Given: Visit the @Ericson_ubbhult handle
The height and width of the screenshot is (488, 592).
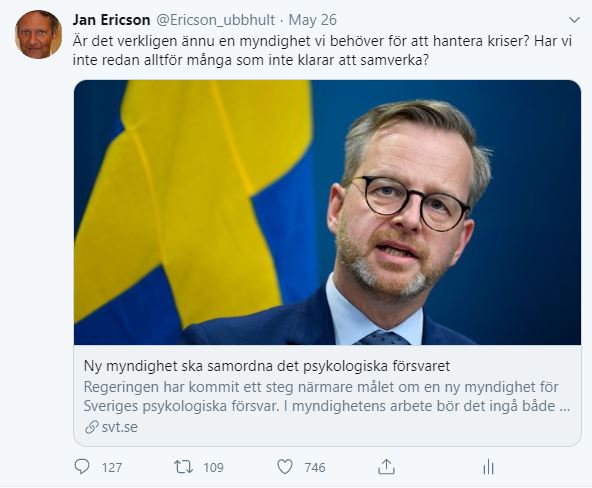Looking at the screenshot, I should tap(216, 20).
